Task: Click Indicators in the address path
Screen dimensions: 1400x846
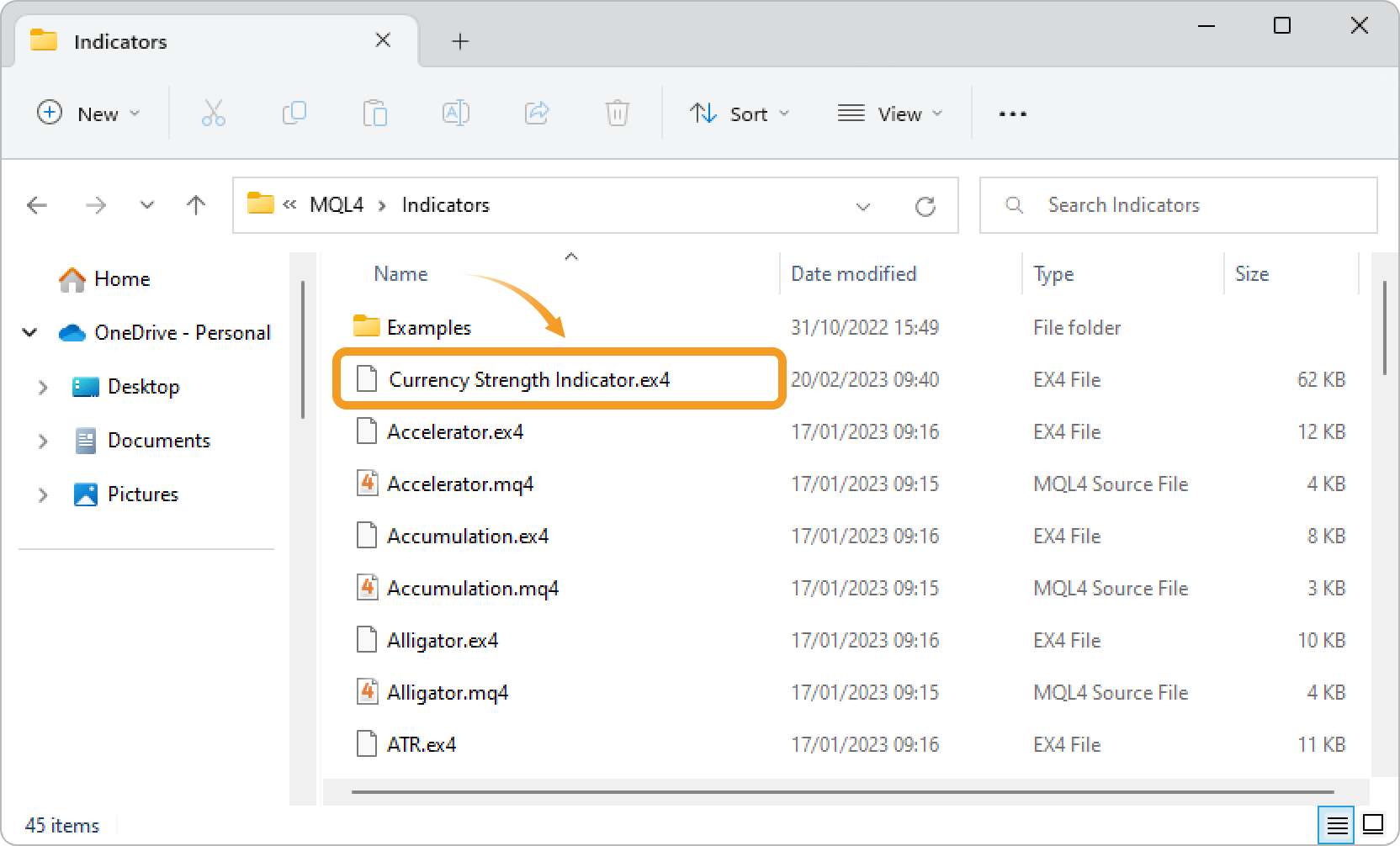Action: 446,205
